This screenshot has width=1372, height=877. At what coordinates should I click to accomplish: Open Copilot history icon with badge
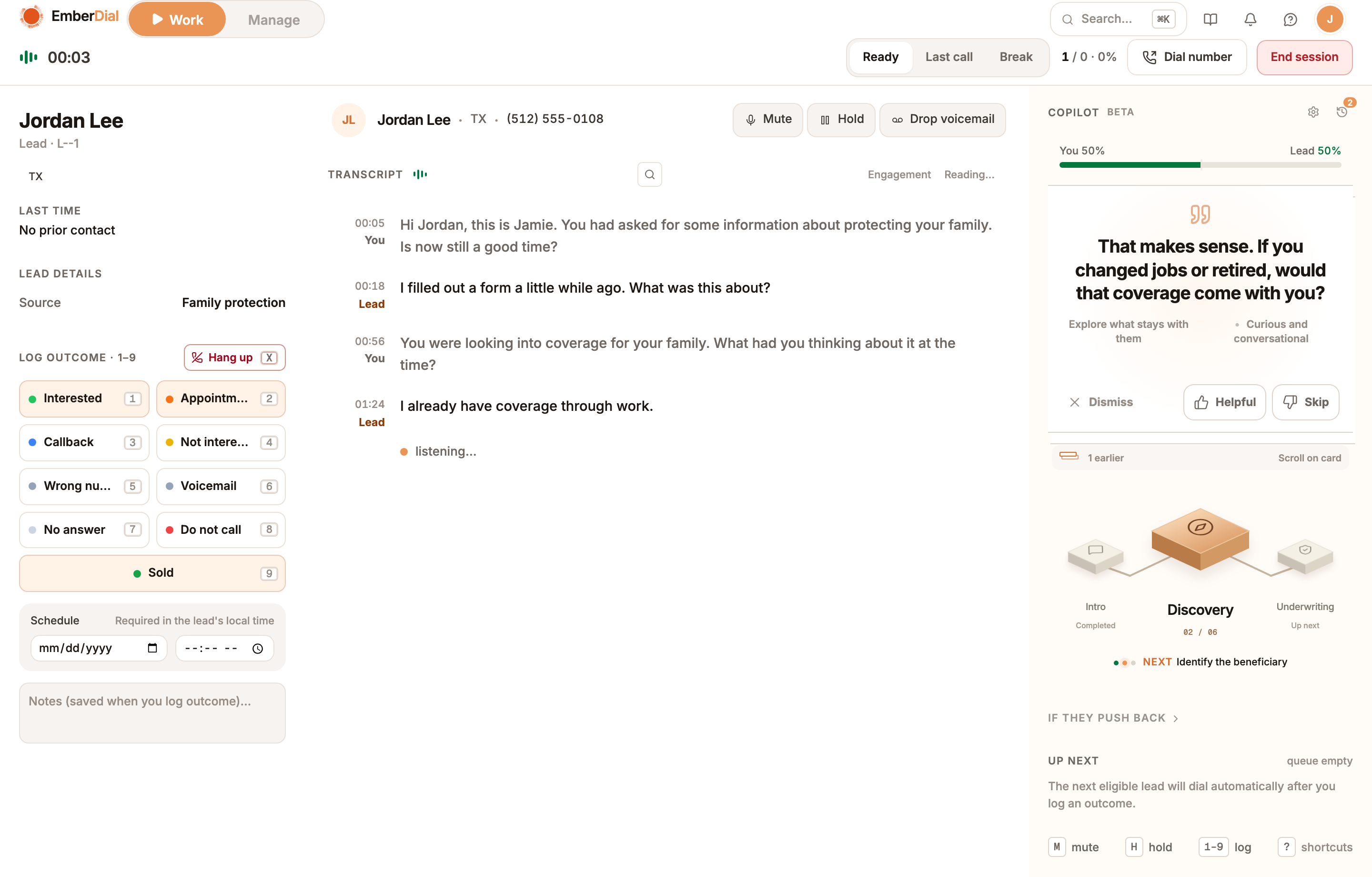coord(1342,112)
